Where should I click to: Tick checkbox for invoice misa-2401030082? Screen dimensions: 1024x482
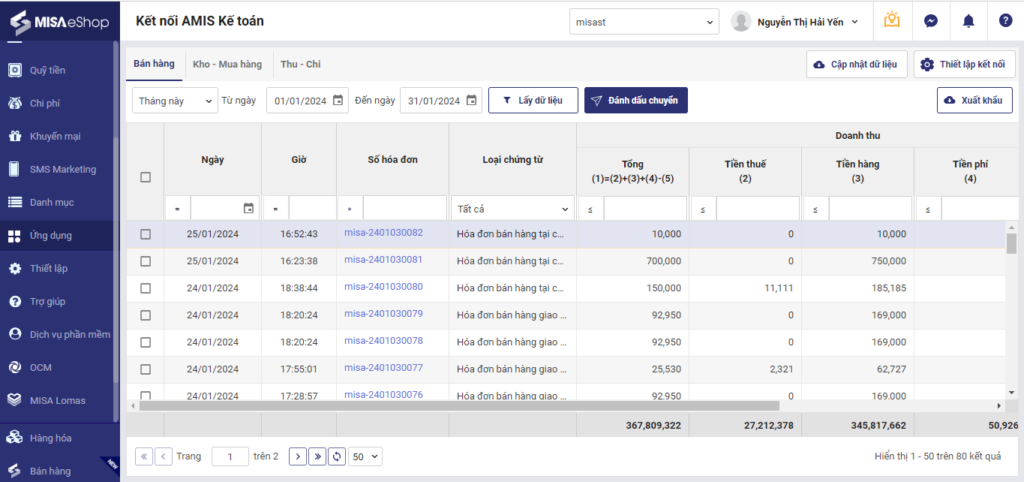point(146,234)
